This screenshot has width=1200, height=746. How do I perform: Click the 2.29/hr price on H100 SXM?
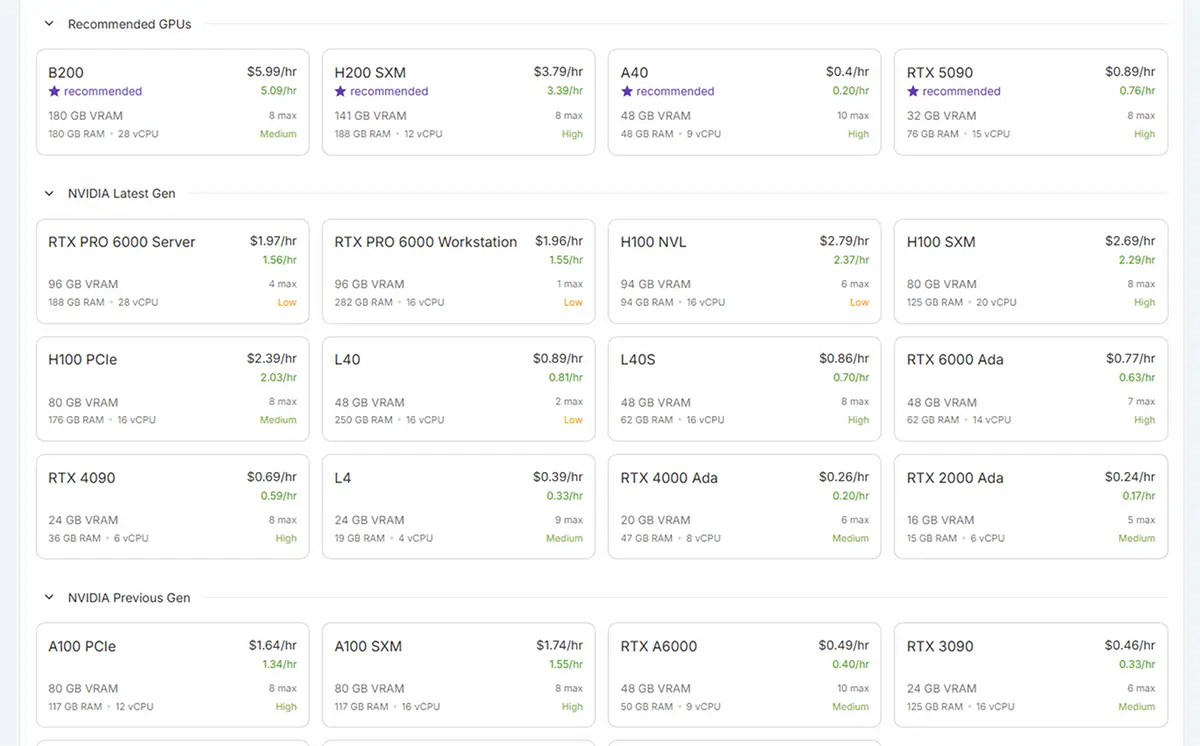(1138, 260)
